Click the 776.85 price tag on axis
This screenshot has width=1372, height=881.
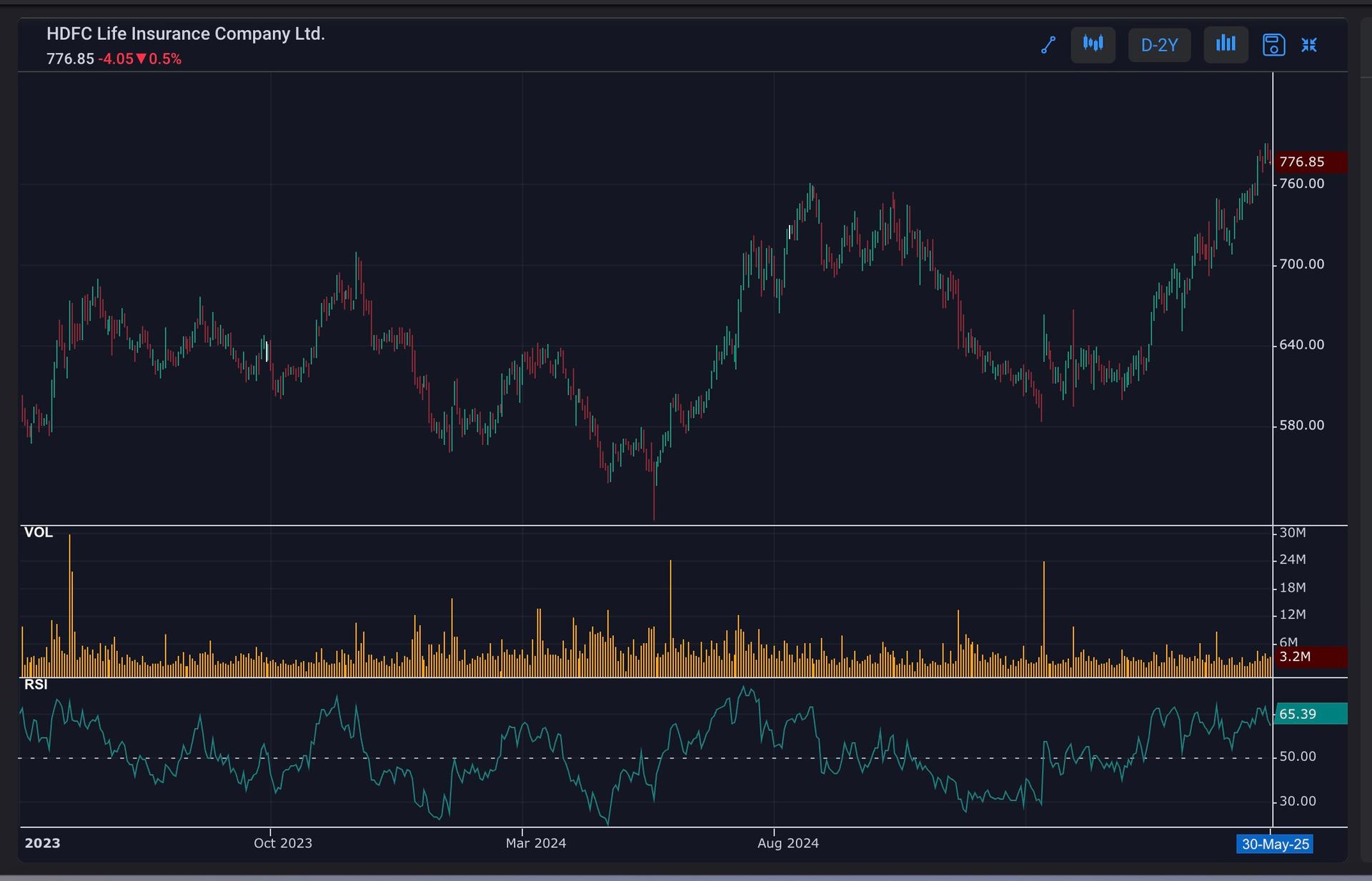coord(1311,161)
